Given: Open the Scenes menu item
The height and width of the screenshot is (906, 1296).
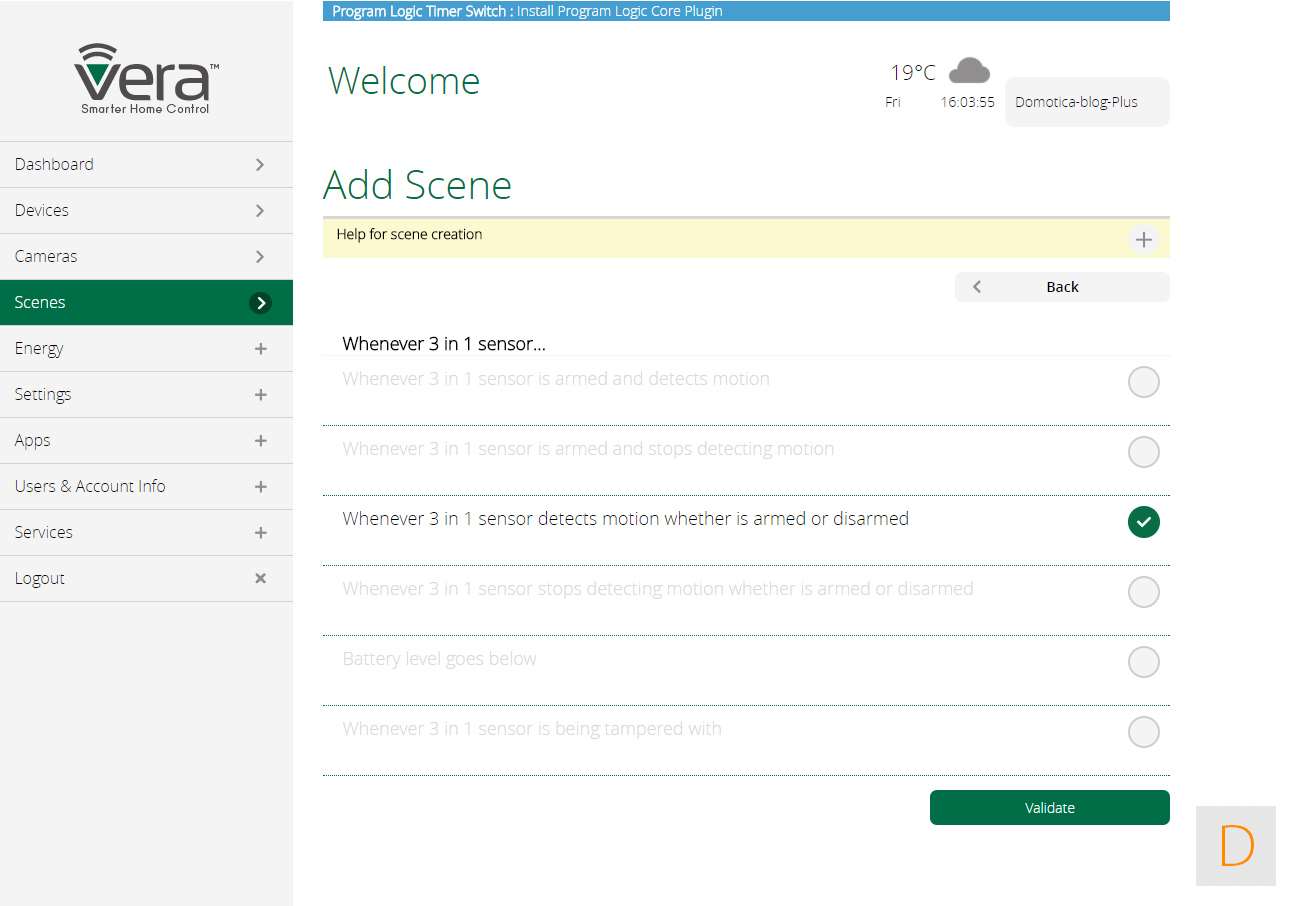Looking at the screenshot, I should point(146,303).
